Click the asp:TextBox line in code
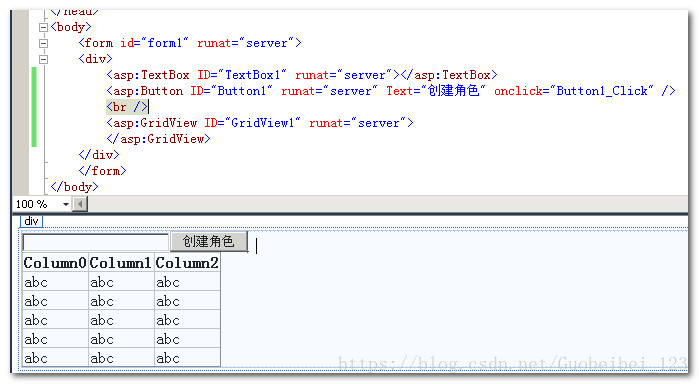 click(x=302, y=75)
